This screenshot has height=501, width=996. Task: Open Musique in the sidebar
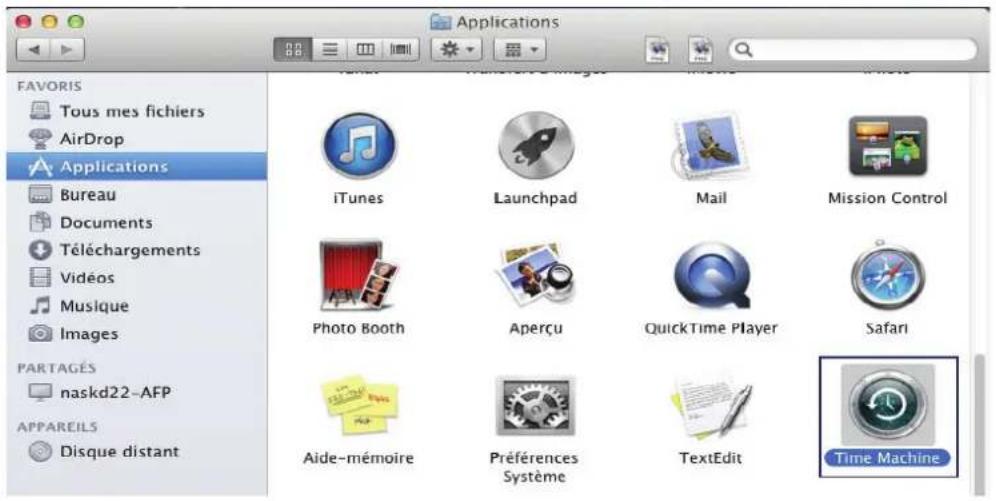tap(137, 306)
